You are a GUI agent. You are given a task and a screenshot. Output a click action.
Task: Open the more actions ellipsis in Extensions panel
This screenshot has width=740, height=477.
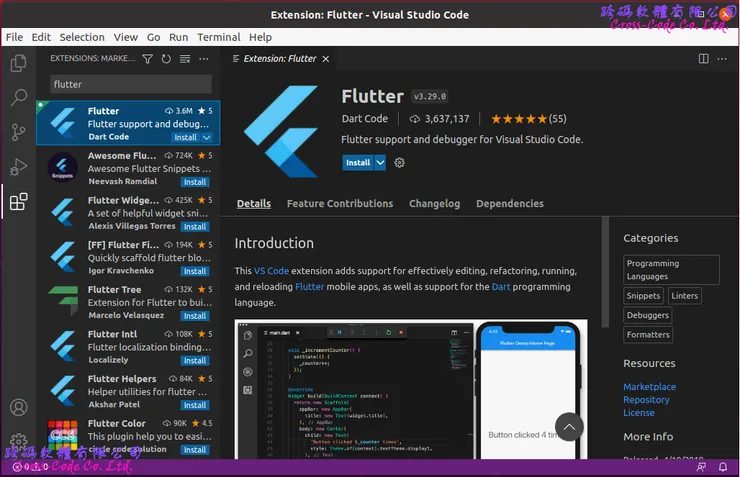(x=203, y=60)
